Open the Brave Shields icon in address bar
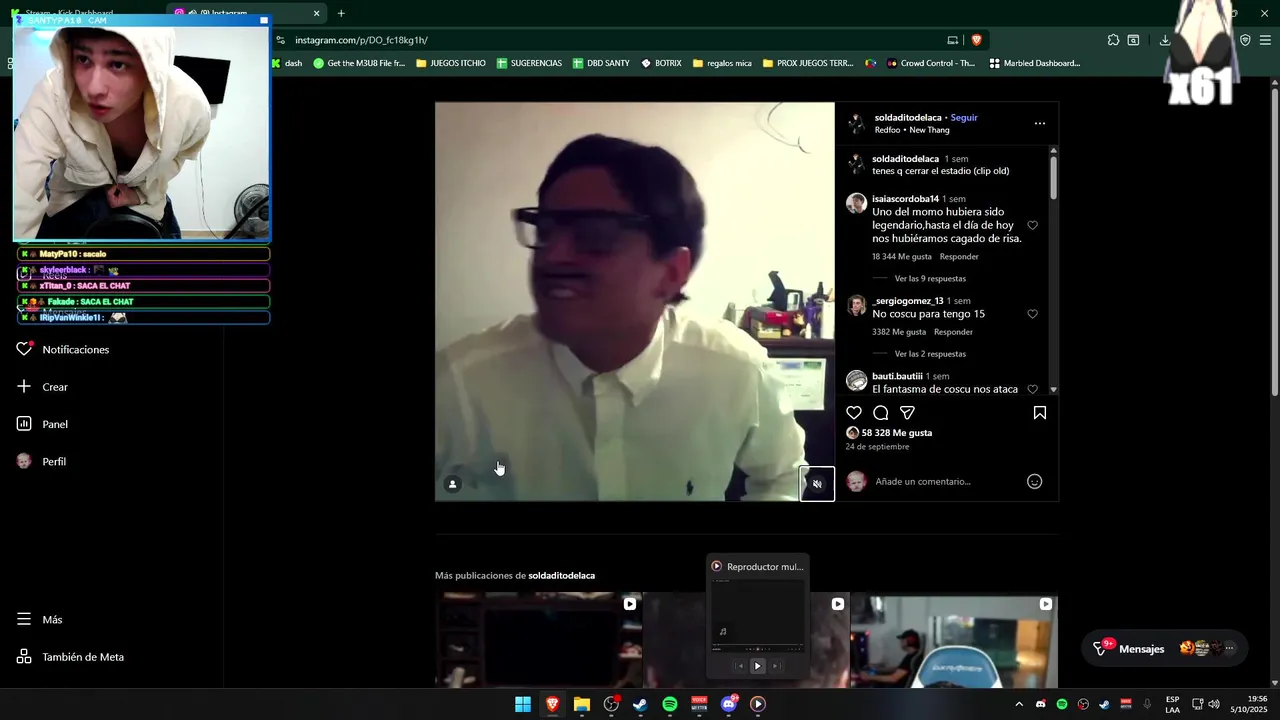Screen dimensions: 1280x720 976,40
